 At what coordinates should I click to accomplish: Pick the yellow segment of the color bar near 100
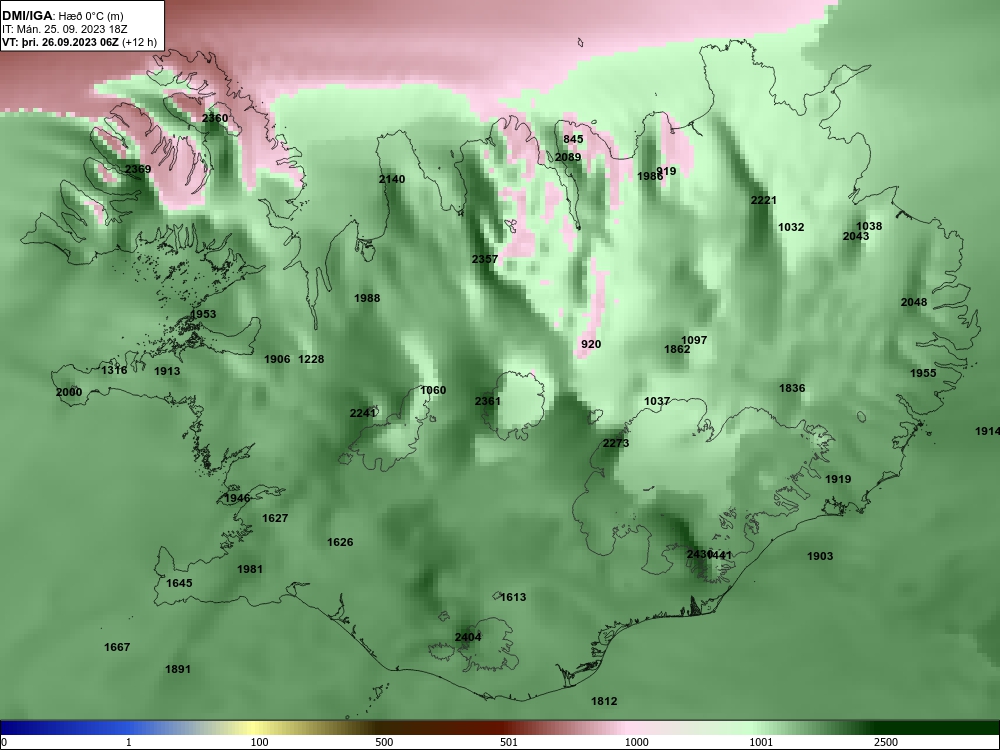(255, 728)
